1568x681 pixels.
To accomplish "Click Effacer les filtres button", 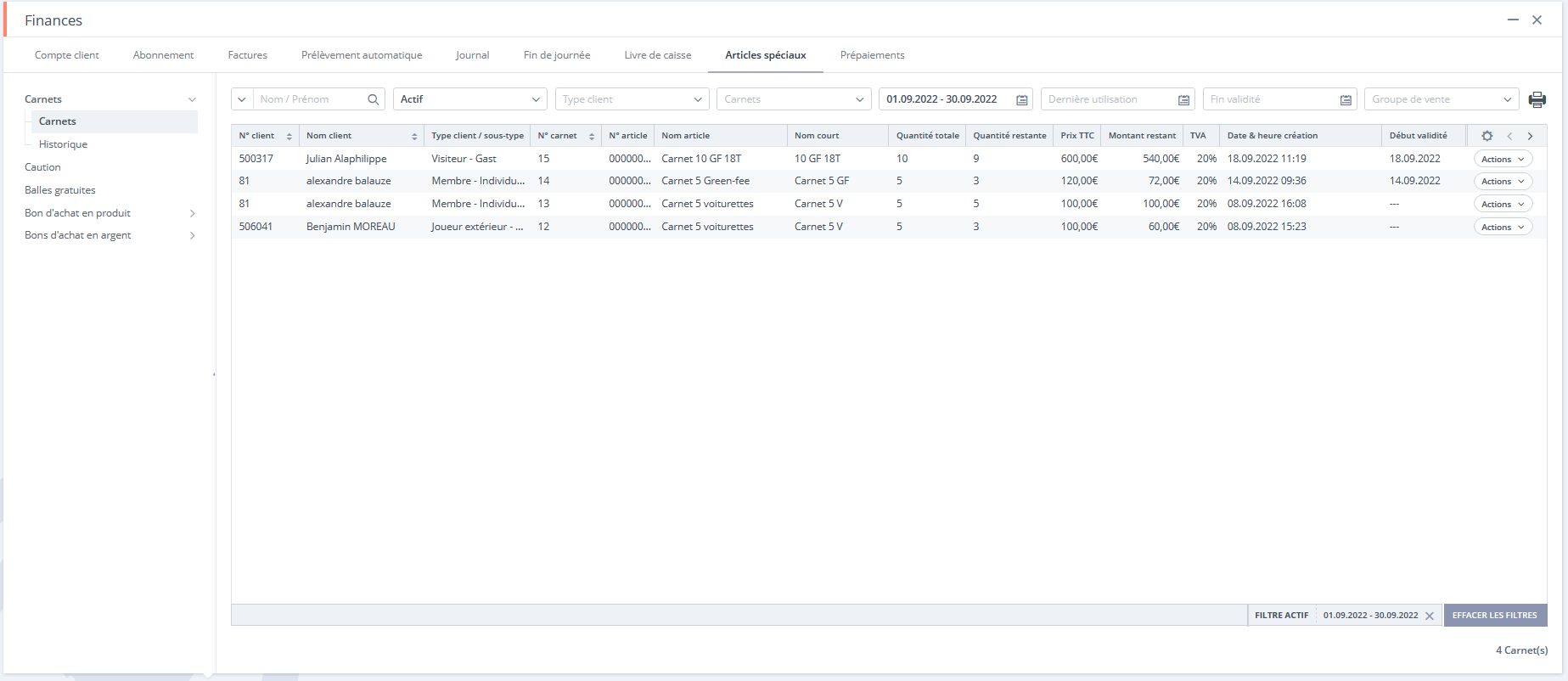I will click(x=1495, y=616).
